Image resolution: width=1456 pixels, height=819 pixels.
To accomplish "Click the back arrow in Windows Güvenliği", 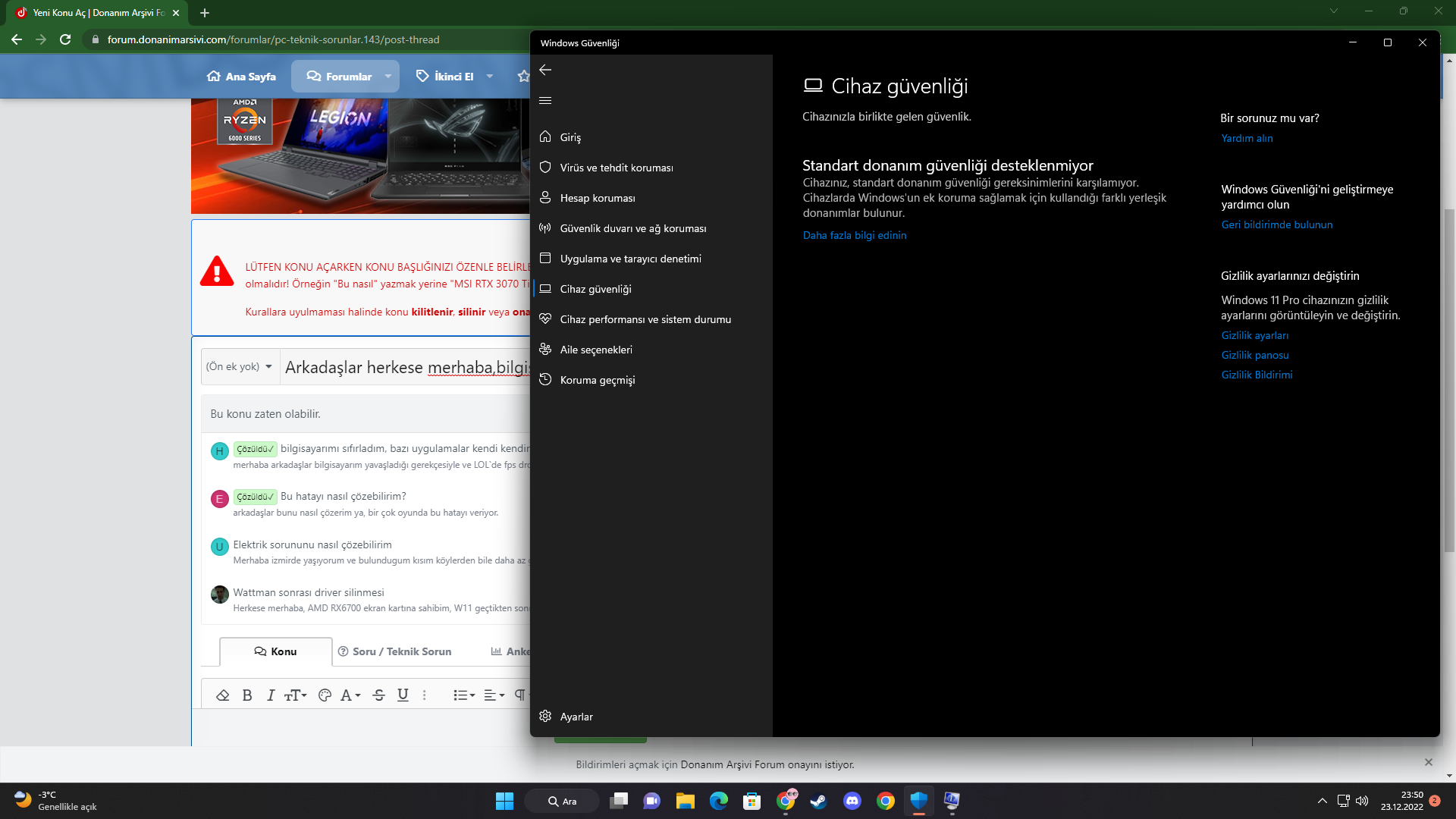I will click(x=545, y=70).
